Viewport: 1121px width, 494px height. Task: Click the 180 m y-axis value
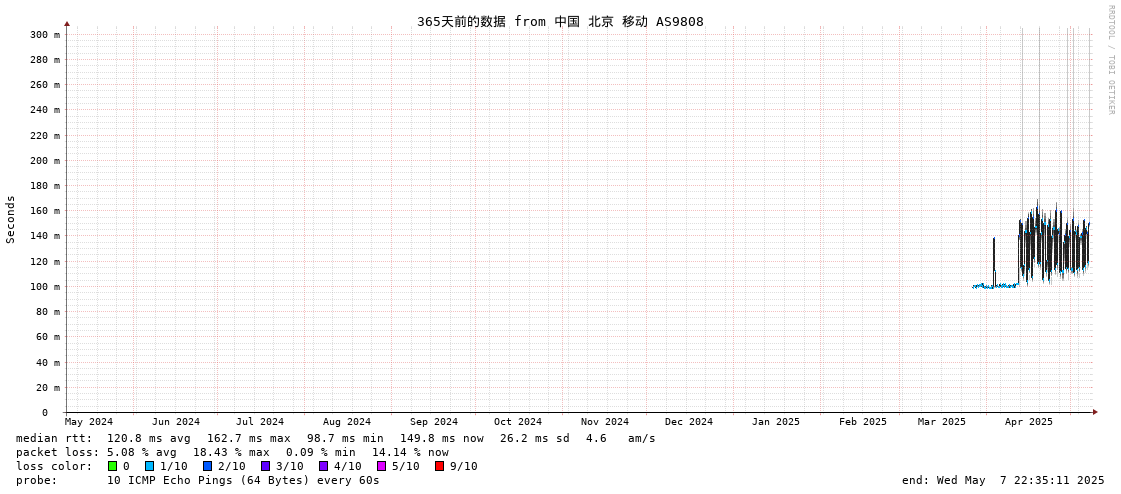tap(45, 185)
